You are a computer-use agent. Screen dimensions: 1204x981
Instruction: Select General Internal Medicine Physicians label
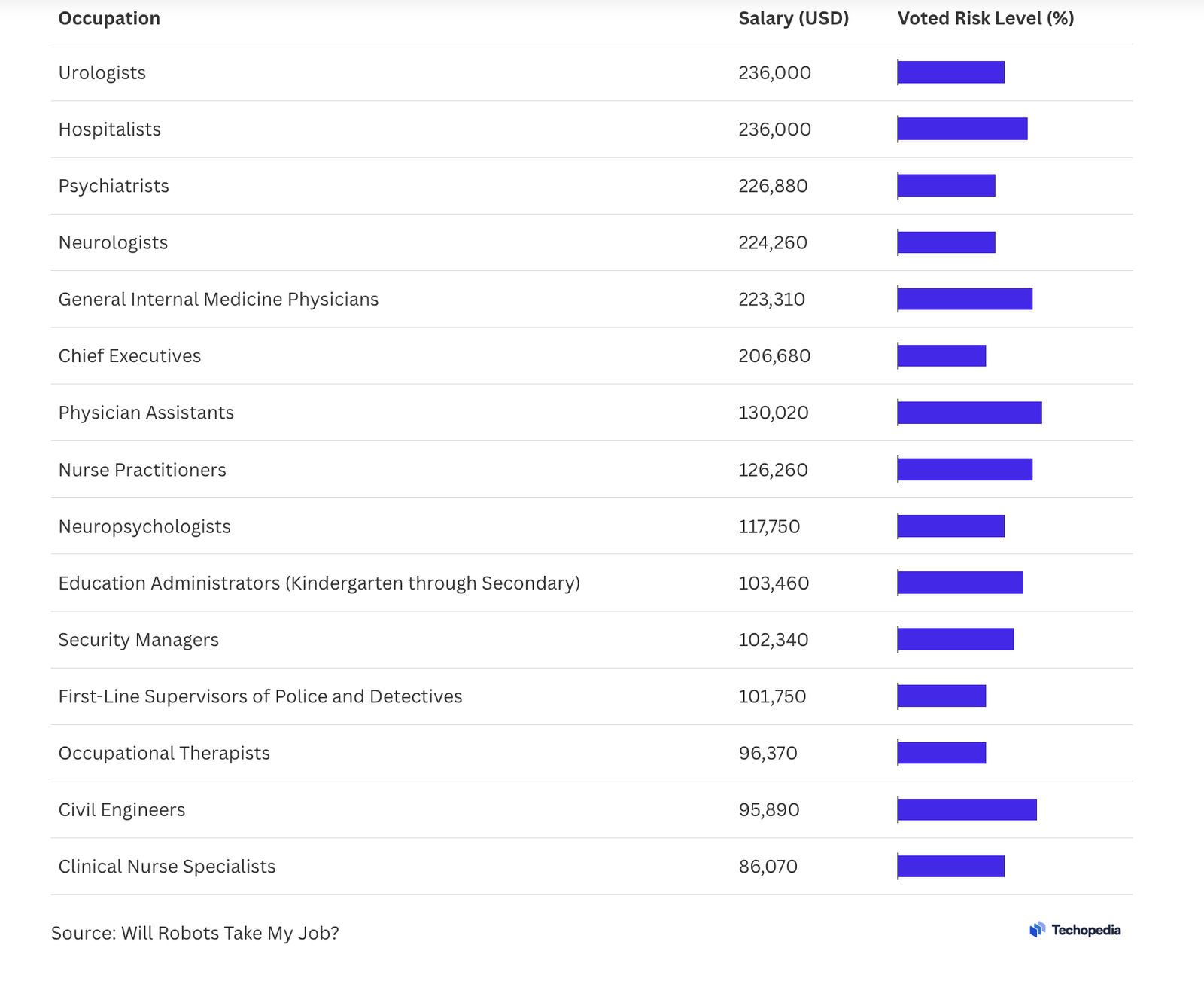point(218,299)
